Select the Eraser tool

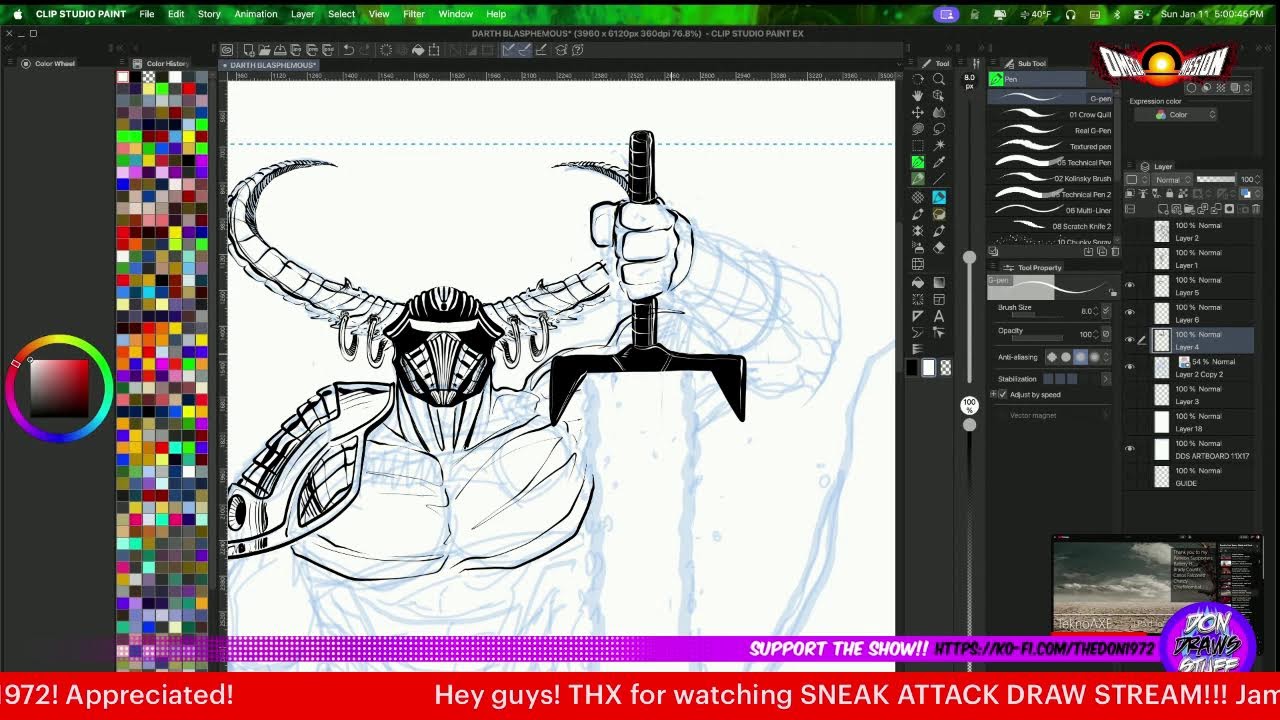[939, 247]
